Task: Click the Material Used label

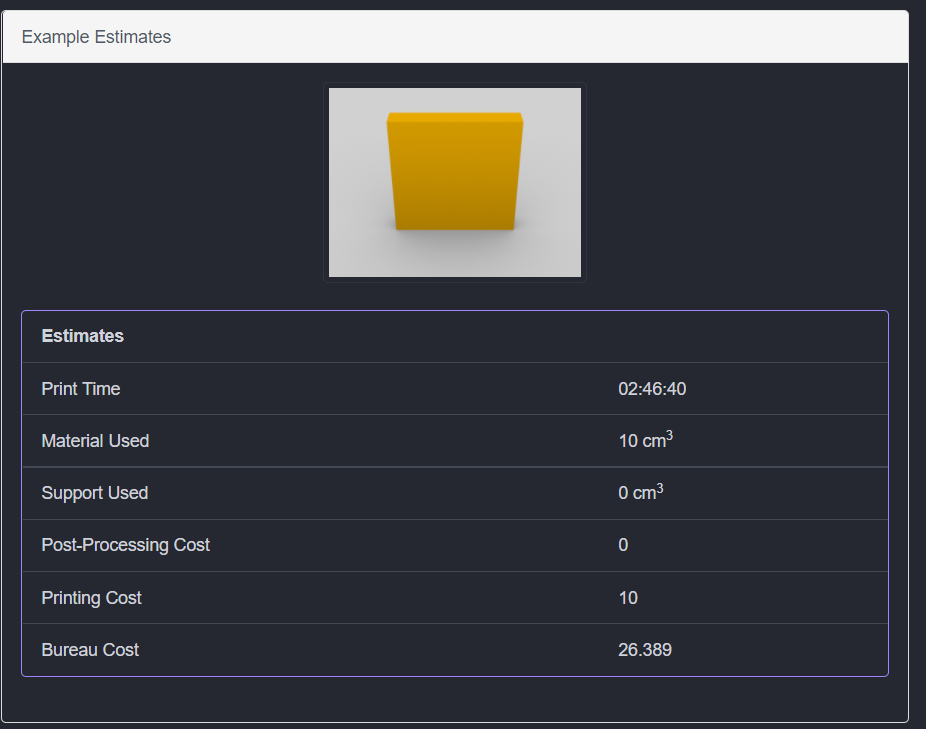Action: pyautogui.click(x=95, y=441)
